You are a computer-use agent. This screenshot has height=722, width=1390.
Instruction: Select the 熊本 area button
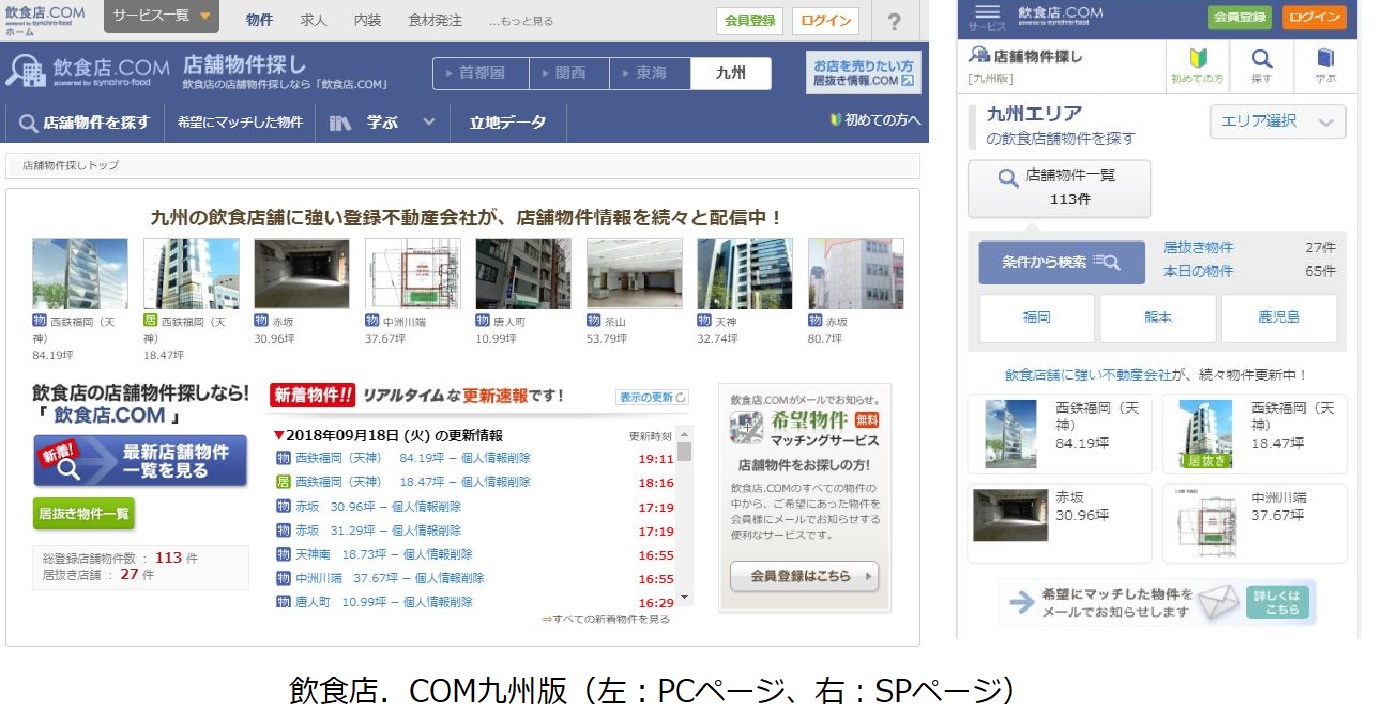pos(1158,318)
